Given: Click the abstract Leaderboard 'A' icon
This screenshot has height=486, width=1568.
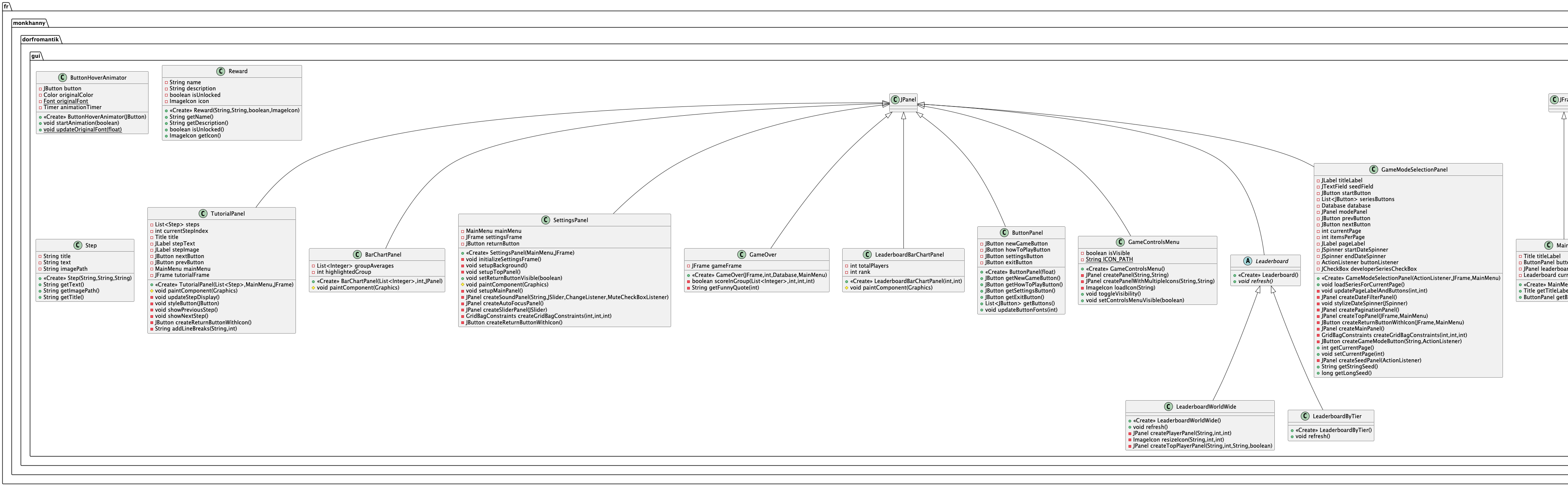Looking at the screenshot, I should click(1248, 261).
